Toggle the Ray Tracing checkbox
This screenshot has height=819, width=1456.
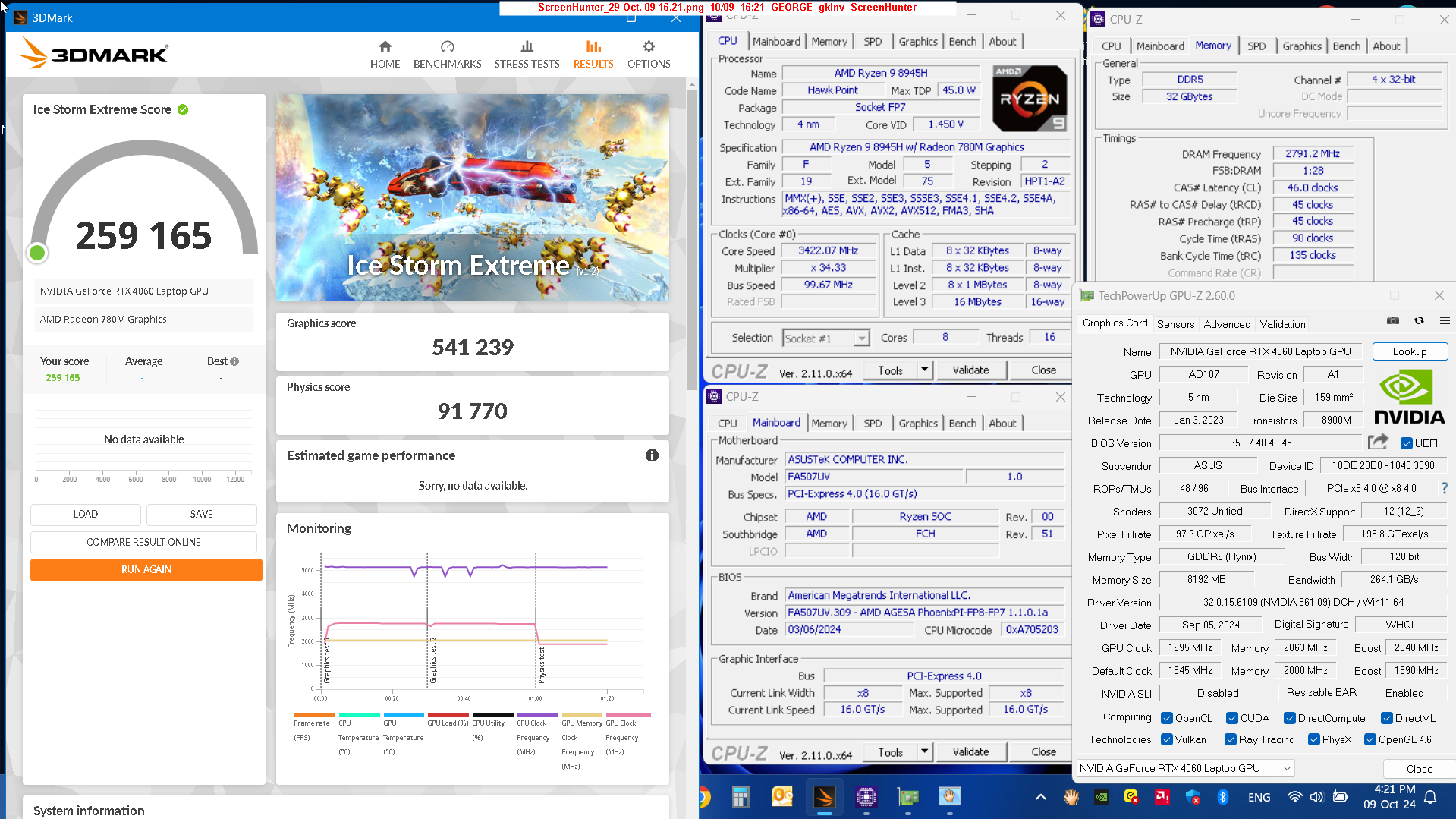click(x=1231, y=739)
